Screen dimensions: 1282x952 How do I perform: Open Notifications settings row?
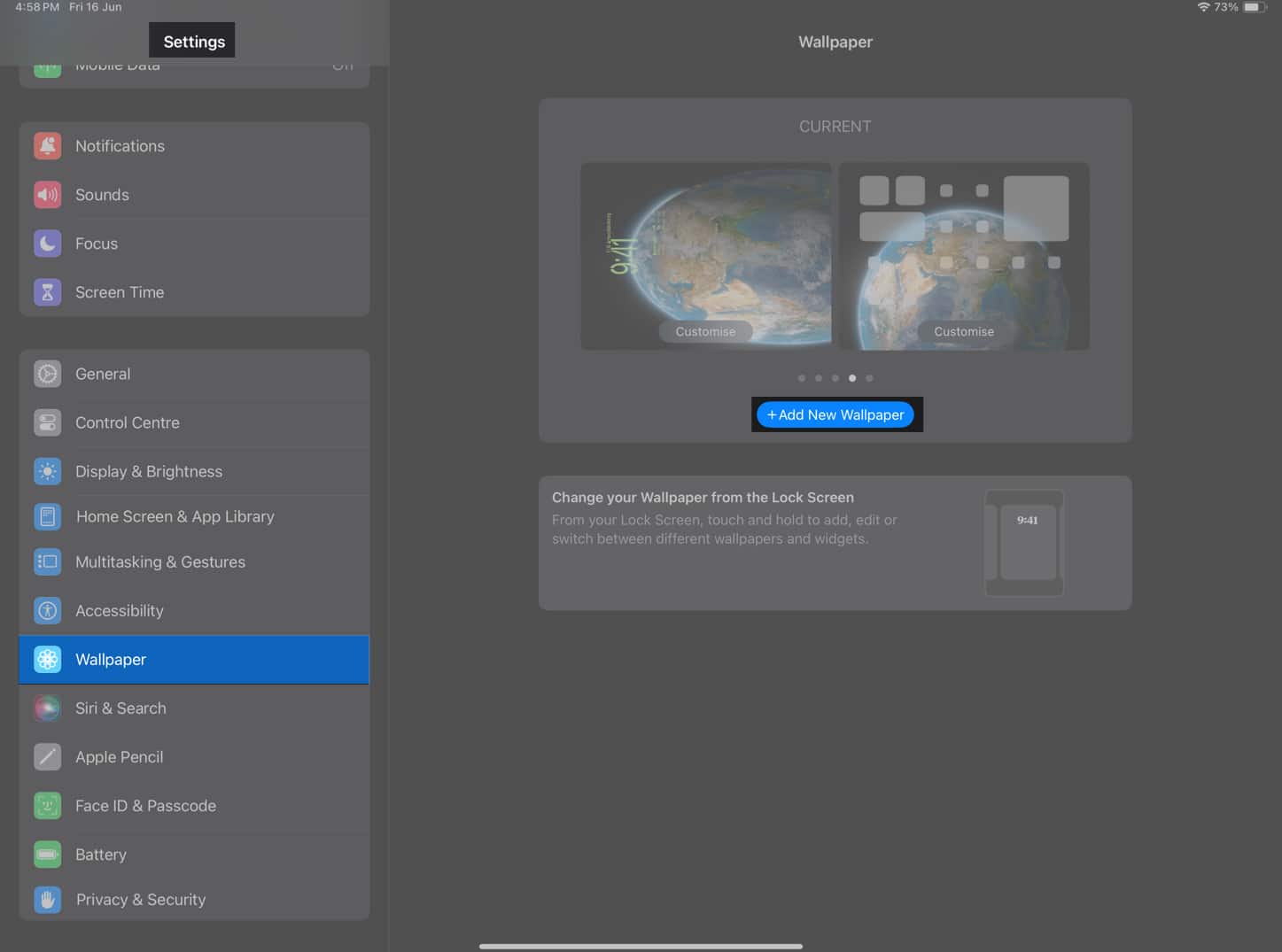pyautogui.click(x=194, y=146)
